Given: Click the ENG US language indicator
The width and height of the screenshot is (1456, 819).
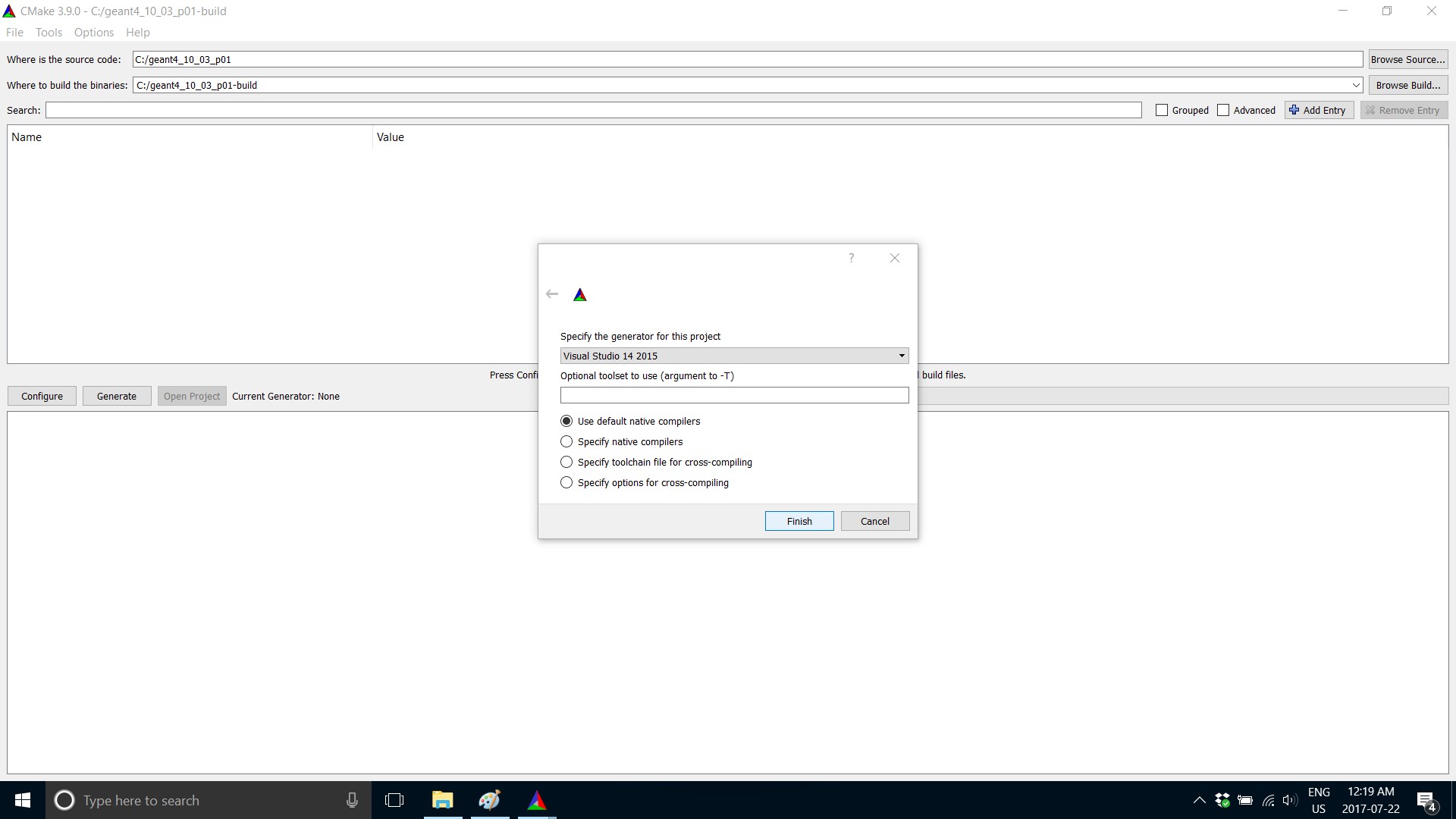Looking at the screenshot, I should (1319, 800).
